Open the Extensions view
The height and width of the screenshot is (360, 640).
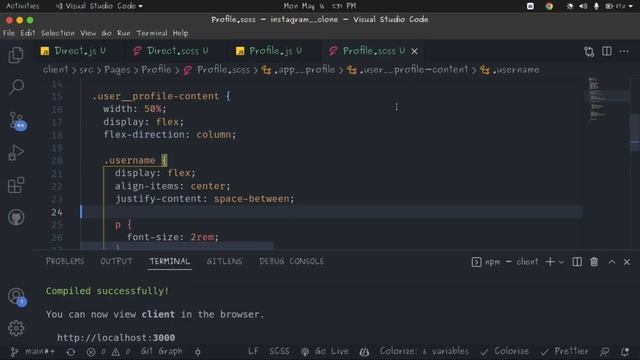pos(16,185)
